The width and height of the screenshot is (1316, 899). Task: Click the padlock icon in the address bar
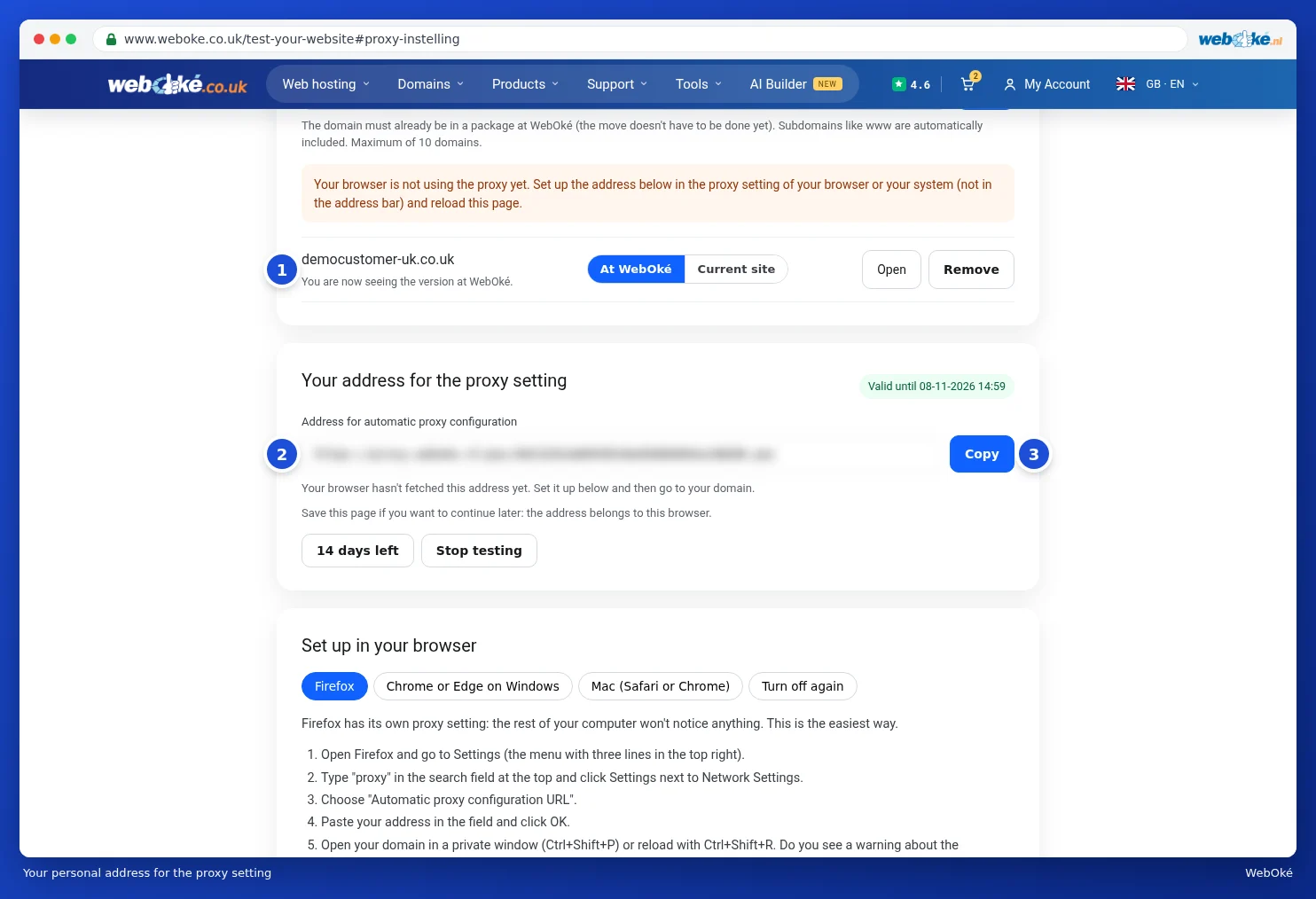click(x=111, y=39)
